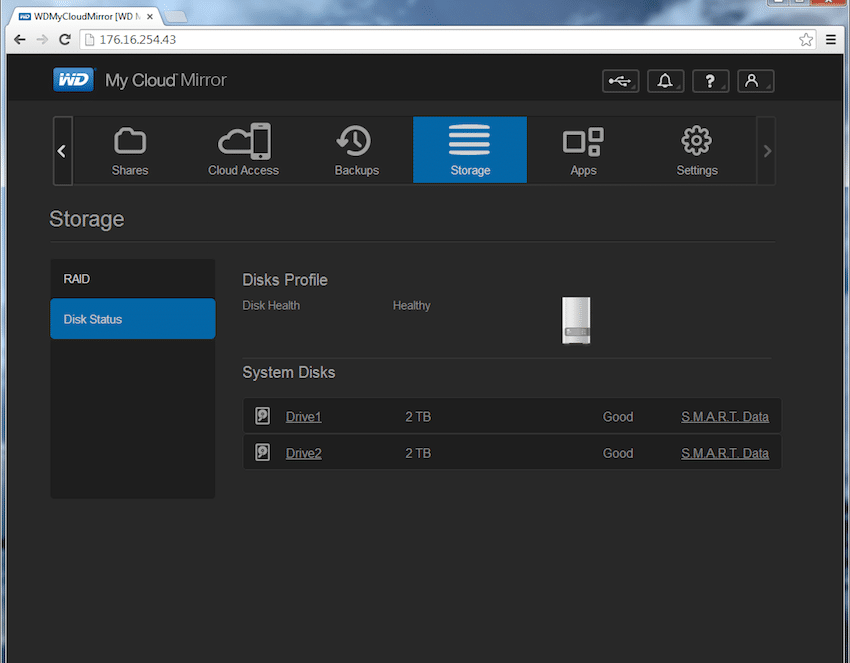Click the Good status for Drive2
This screenshot has width=850, height=663.
click(618, 453)
